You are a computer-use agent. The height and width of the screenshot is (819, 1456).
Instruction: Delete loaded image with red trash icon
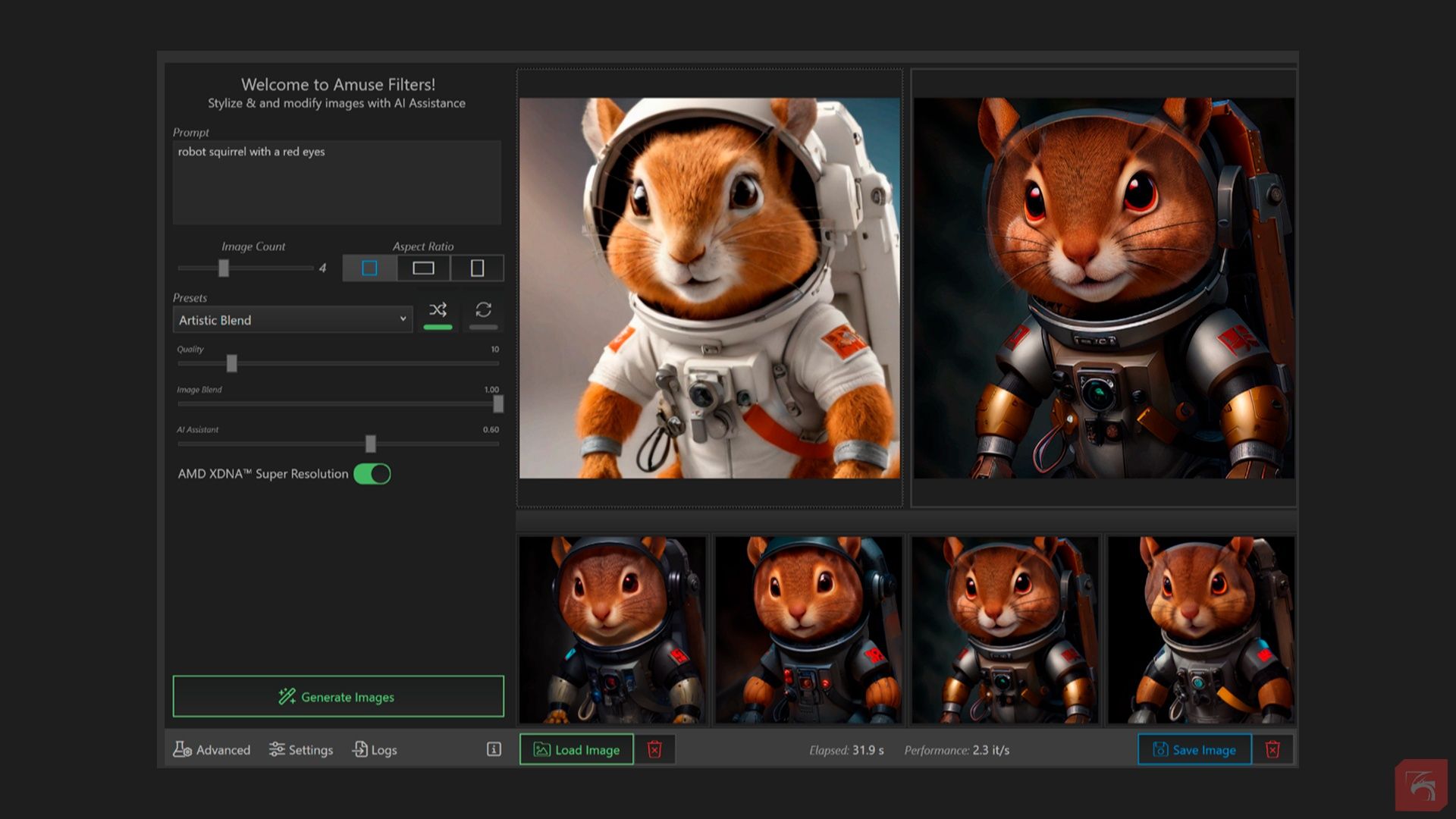click(x=654, y=749)
